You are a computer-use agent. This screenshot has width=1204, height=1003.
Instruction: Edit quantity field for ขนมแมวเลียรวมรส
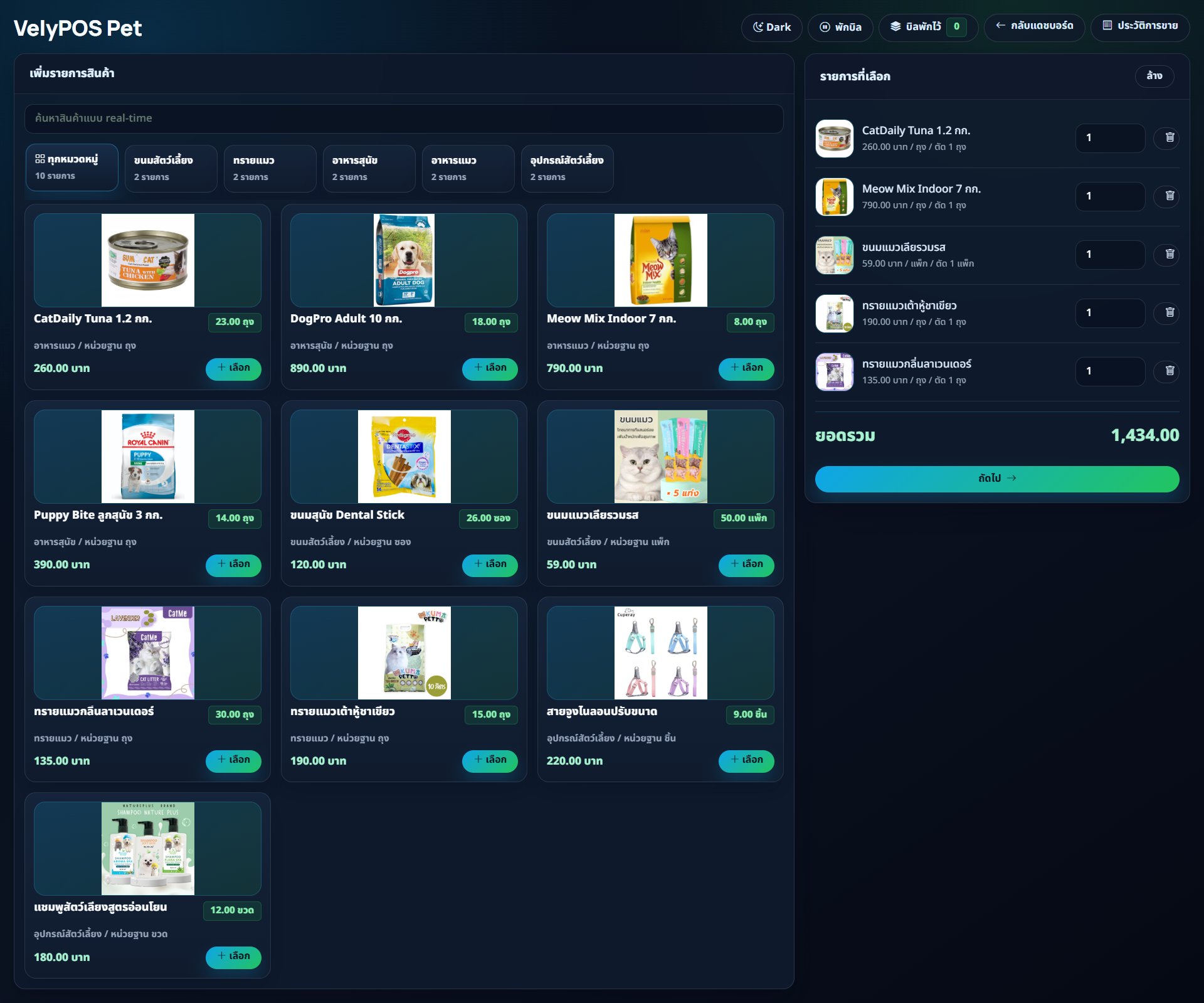click(1111, 255)
